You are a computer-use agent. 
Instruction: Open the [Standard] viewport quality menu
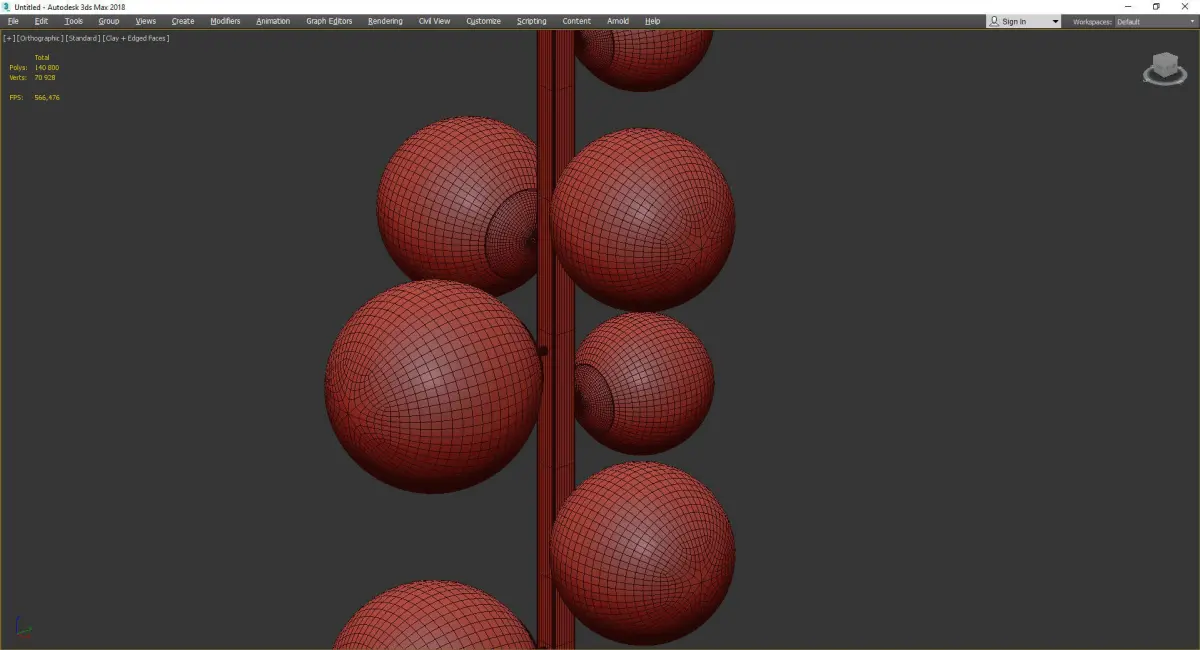tap(83, 38)
